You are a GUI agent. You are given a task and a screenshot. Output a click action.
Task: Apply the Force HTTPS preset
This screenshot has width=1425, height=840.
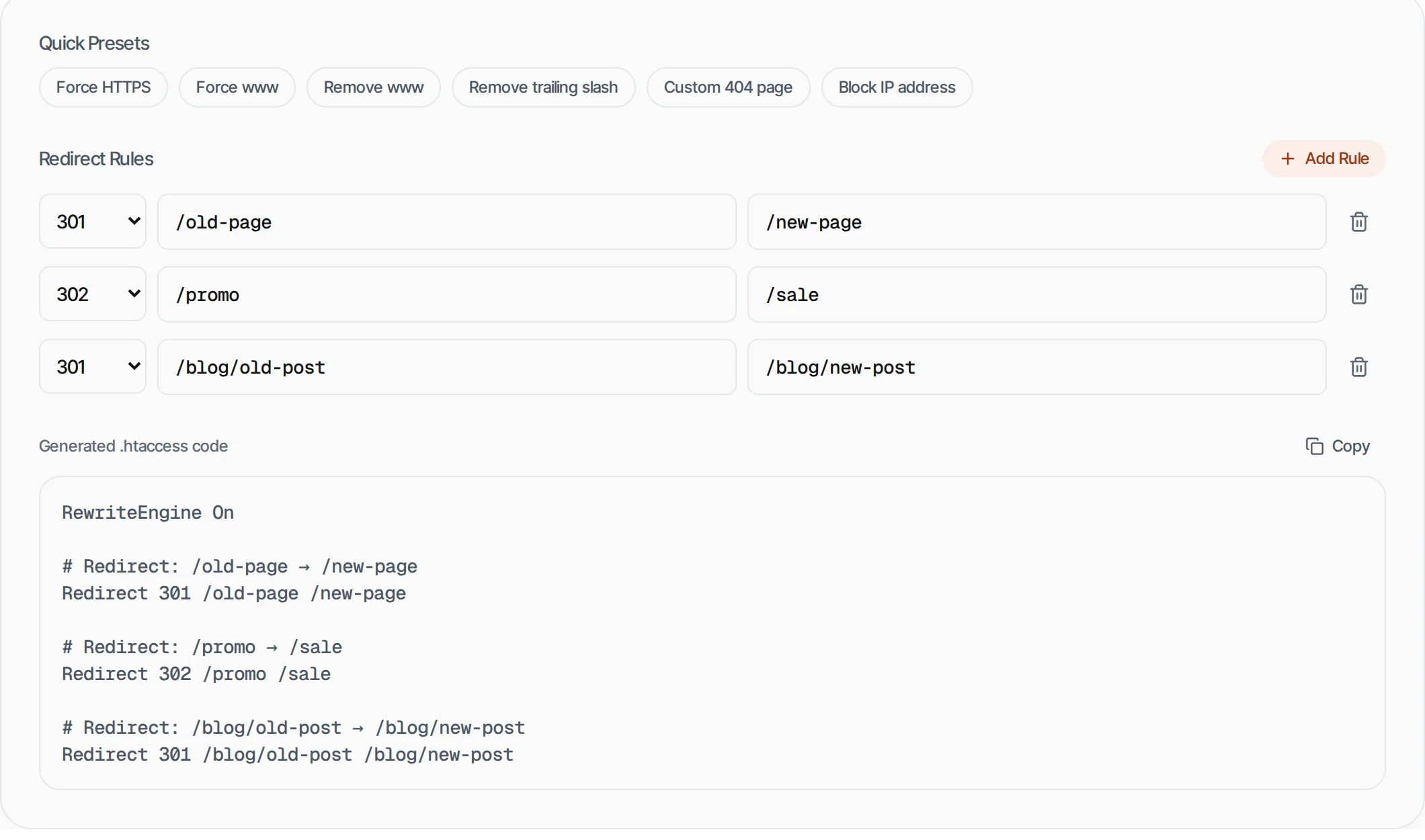(x=104, y=87)
